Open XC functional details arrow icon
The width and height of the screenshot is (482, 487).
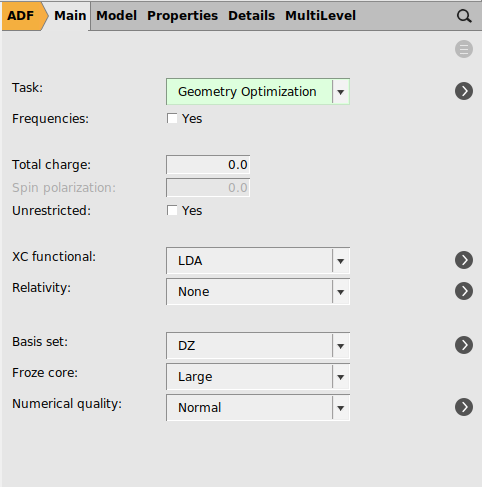tap(464, 260)
